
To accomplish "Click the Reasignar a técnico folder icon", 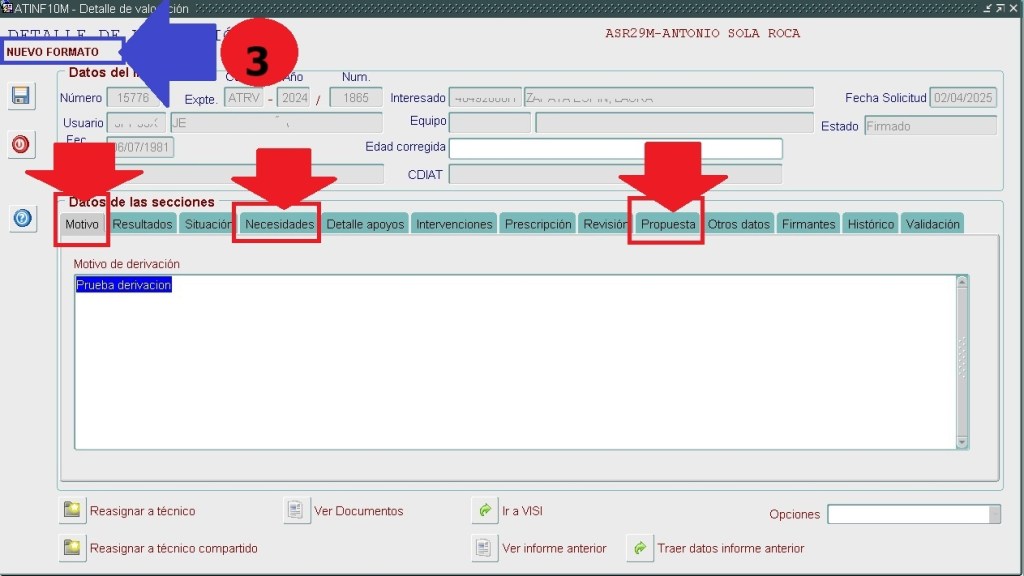I will (x=72, y=511).
